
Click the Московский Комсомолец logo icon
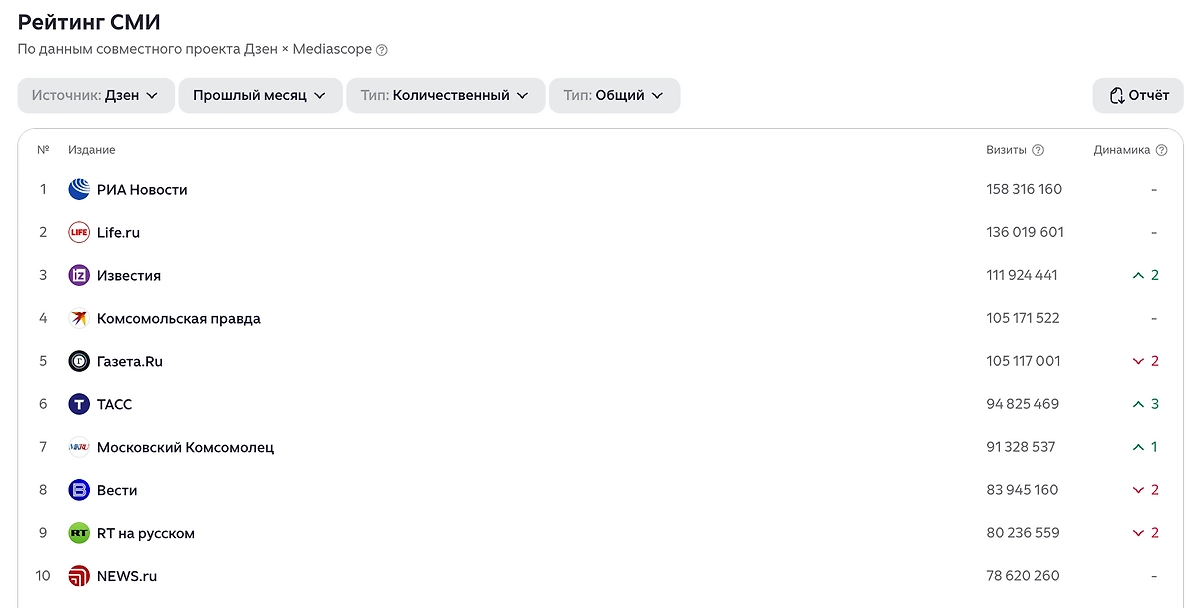pyautogui.click(x=79, y=447)
